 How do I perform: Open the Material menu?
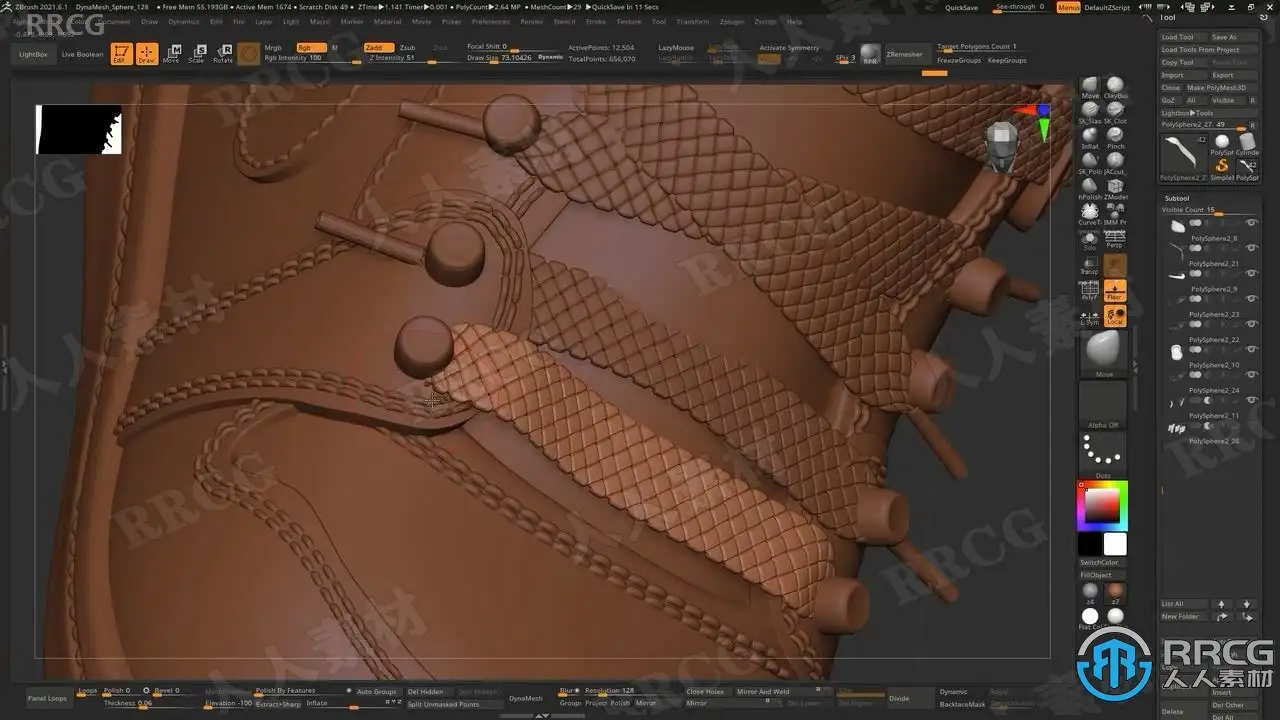coord(387,21)
